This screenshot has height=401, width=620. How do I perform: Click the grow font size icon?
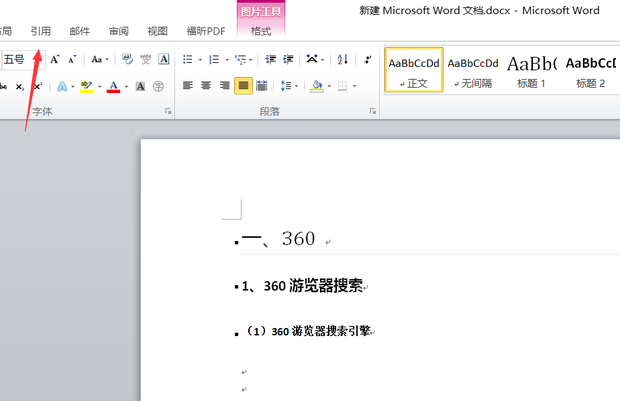pyautogui.click(x=54, y=60)
